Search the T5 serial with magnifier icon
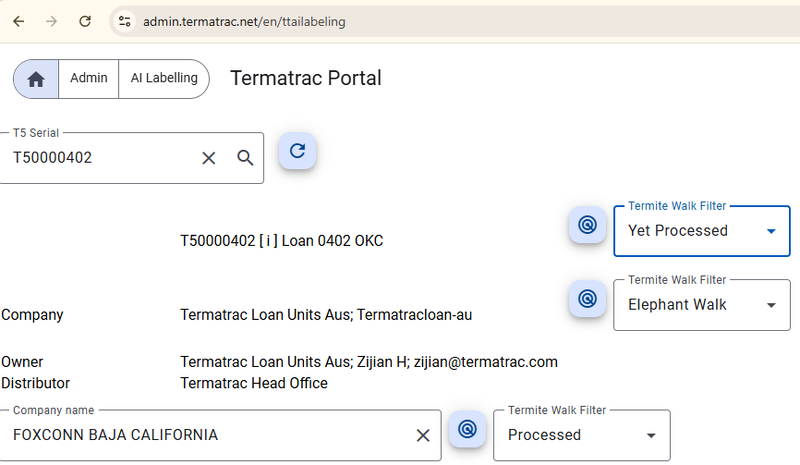Image resolution: width=800 pixels, height=465 pixels. point(245,158)
